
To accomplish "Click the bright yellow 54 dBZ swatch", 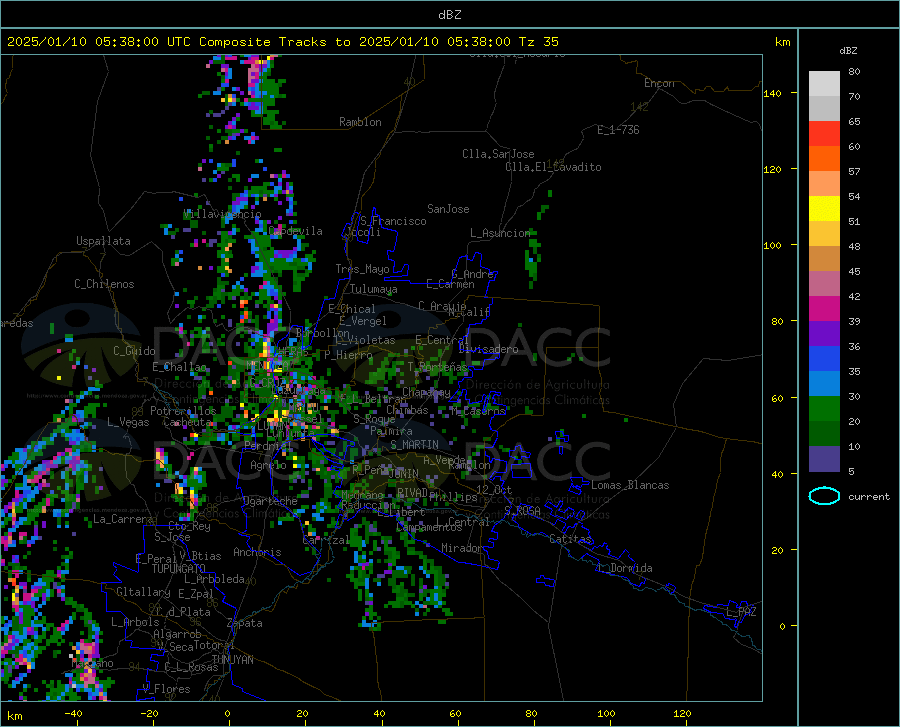I will (824, 208).
